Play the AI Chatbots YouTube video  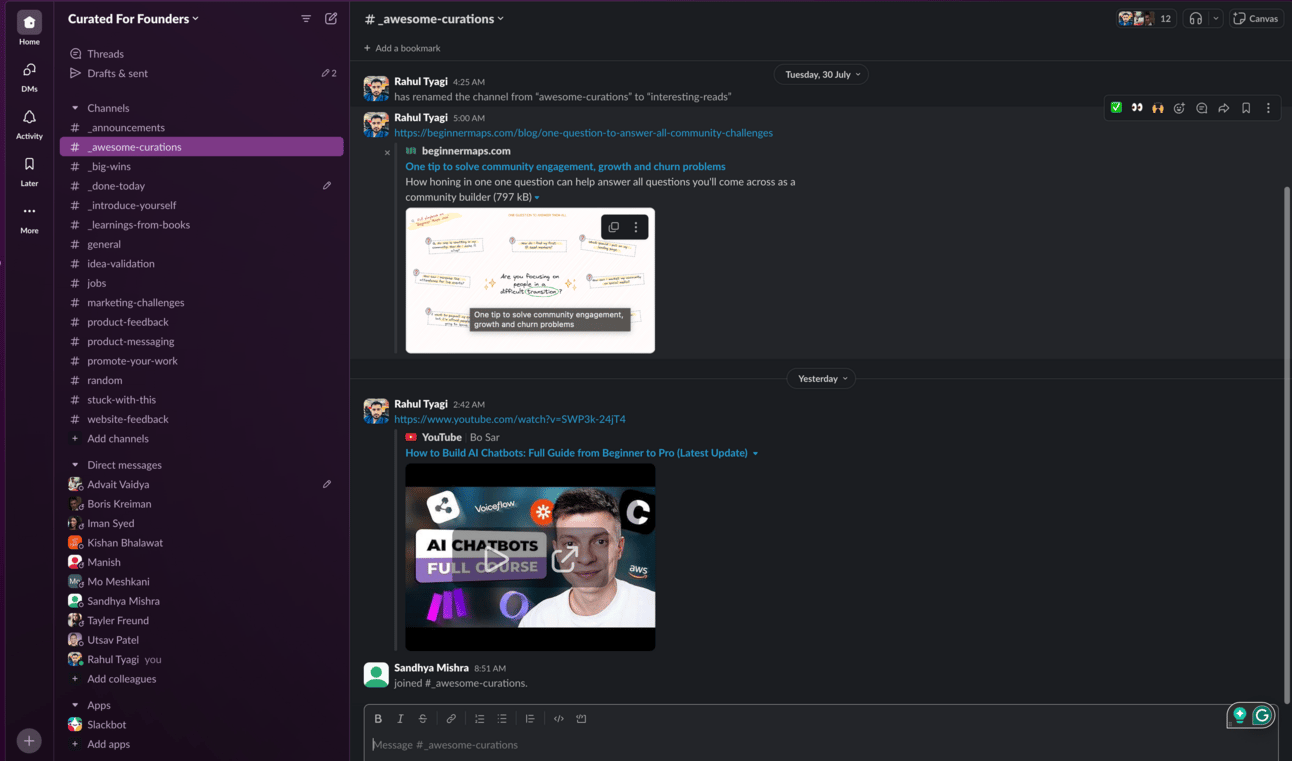pyautogui.click(x=496, y=558)
